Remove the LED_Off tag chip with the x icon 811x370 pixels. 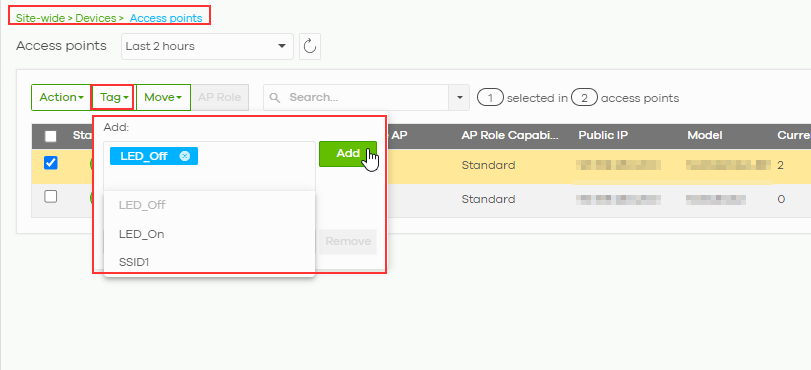(185, 156)
